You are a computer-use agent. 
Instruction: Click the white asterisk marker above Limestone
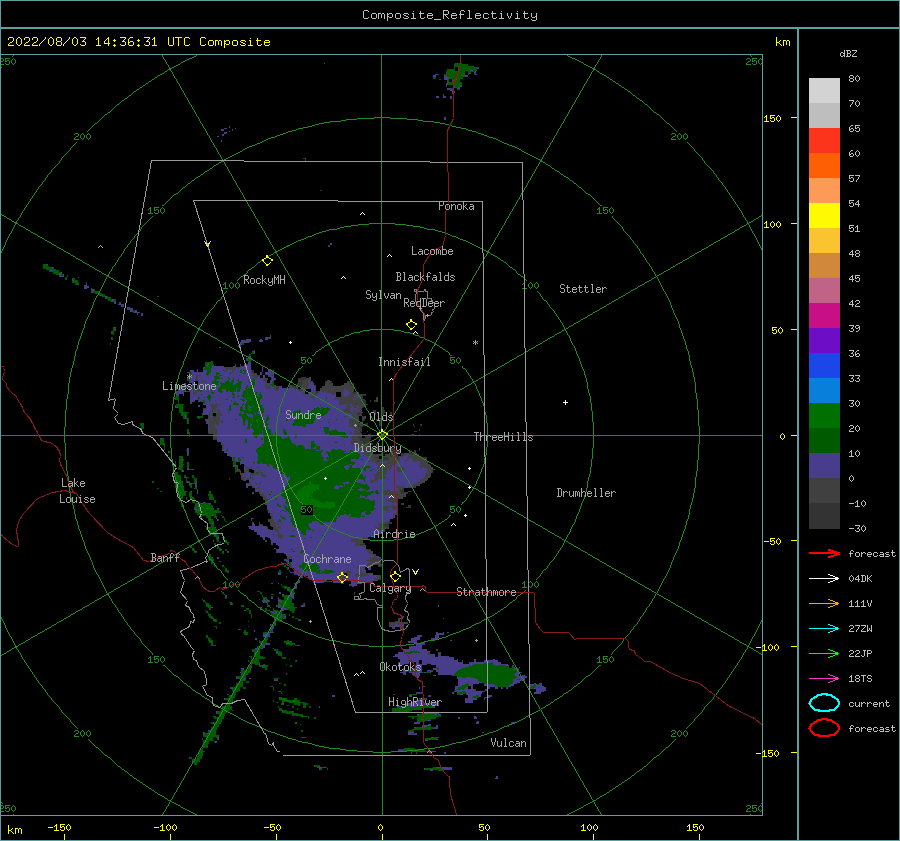189,377
